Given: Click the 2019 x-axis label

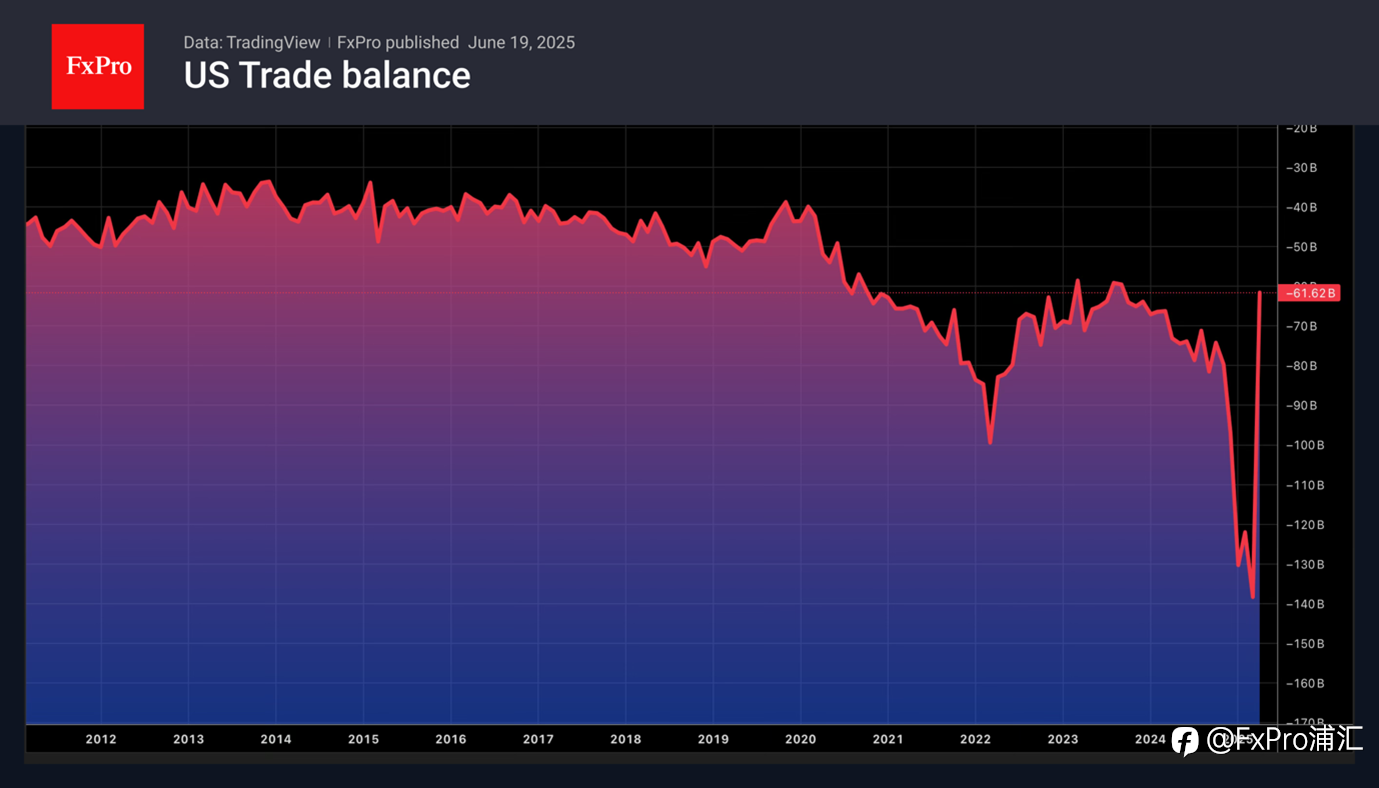Looking at the screenshot, I should (x=713, y=739).
